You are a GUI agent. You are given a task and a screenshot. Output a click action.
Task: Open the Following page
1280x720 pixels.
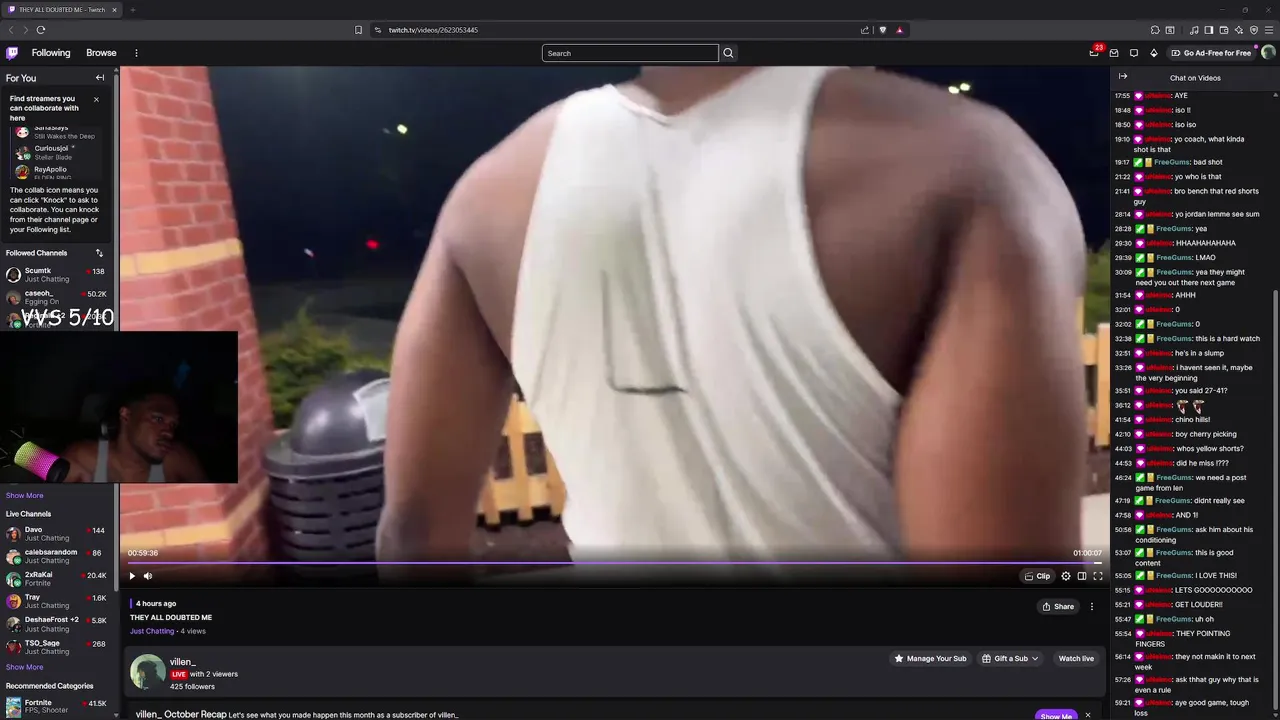[x=51, y=53]
